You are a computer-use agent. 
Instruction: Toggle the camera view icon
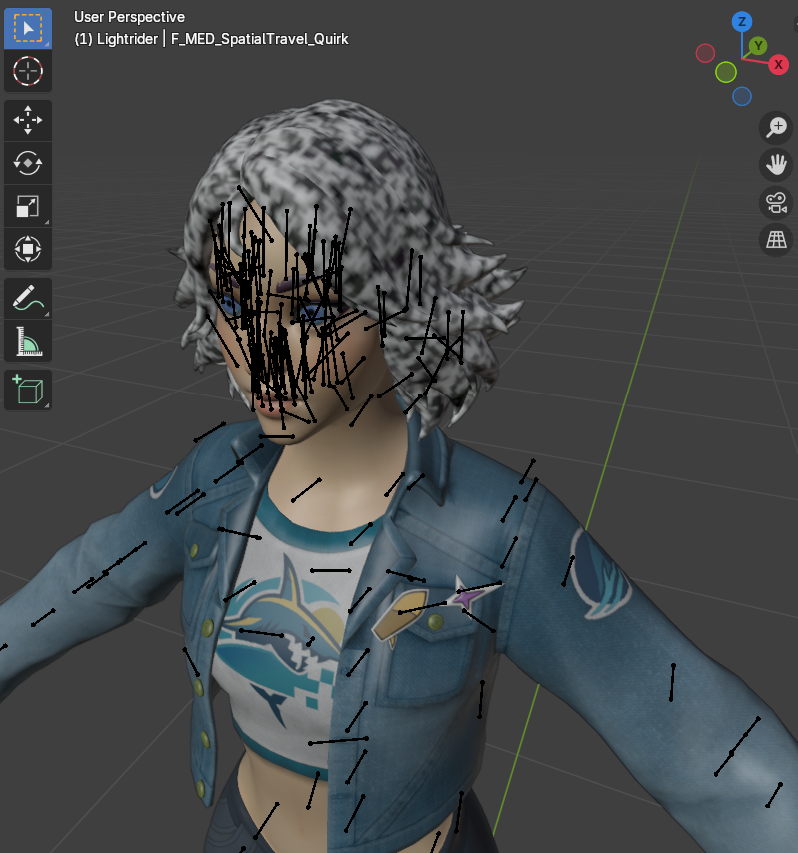tap(776, 202)
